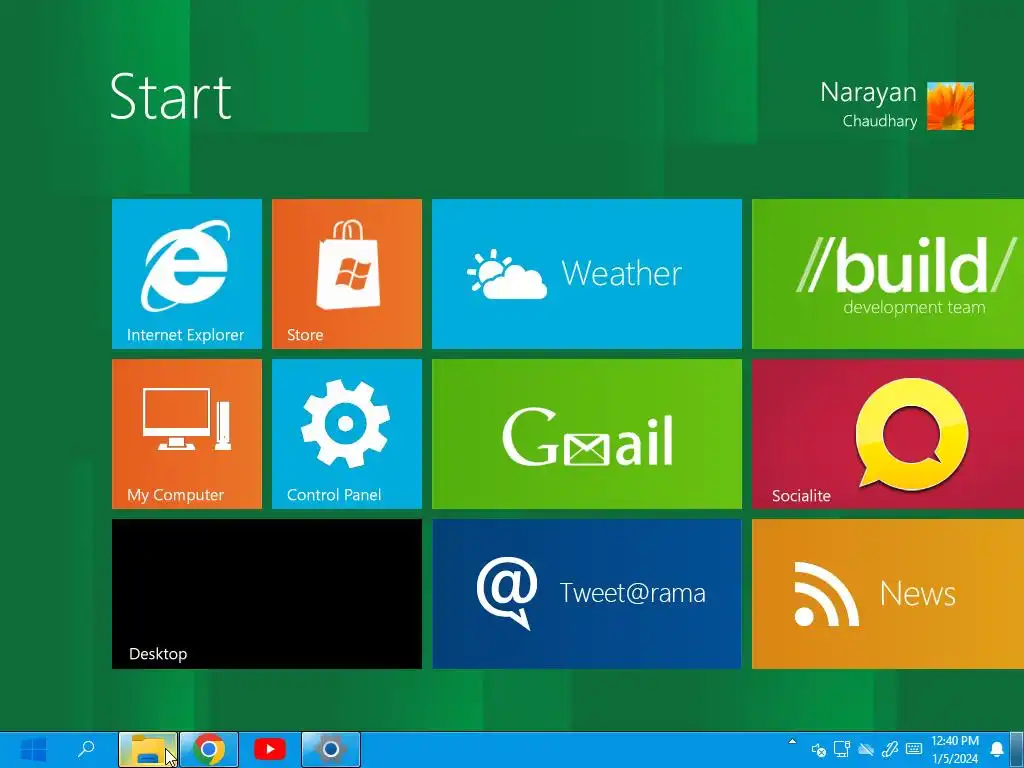This screenshot has height=768, width=1024.
Task: Open the YouTube taskbar icon
Action: (270, 749)
